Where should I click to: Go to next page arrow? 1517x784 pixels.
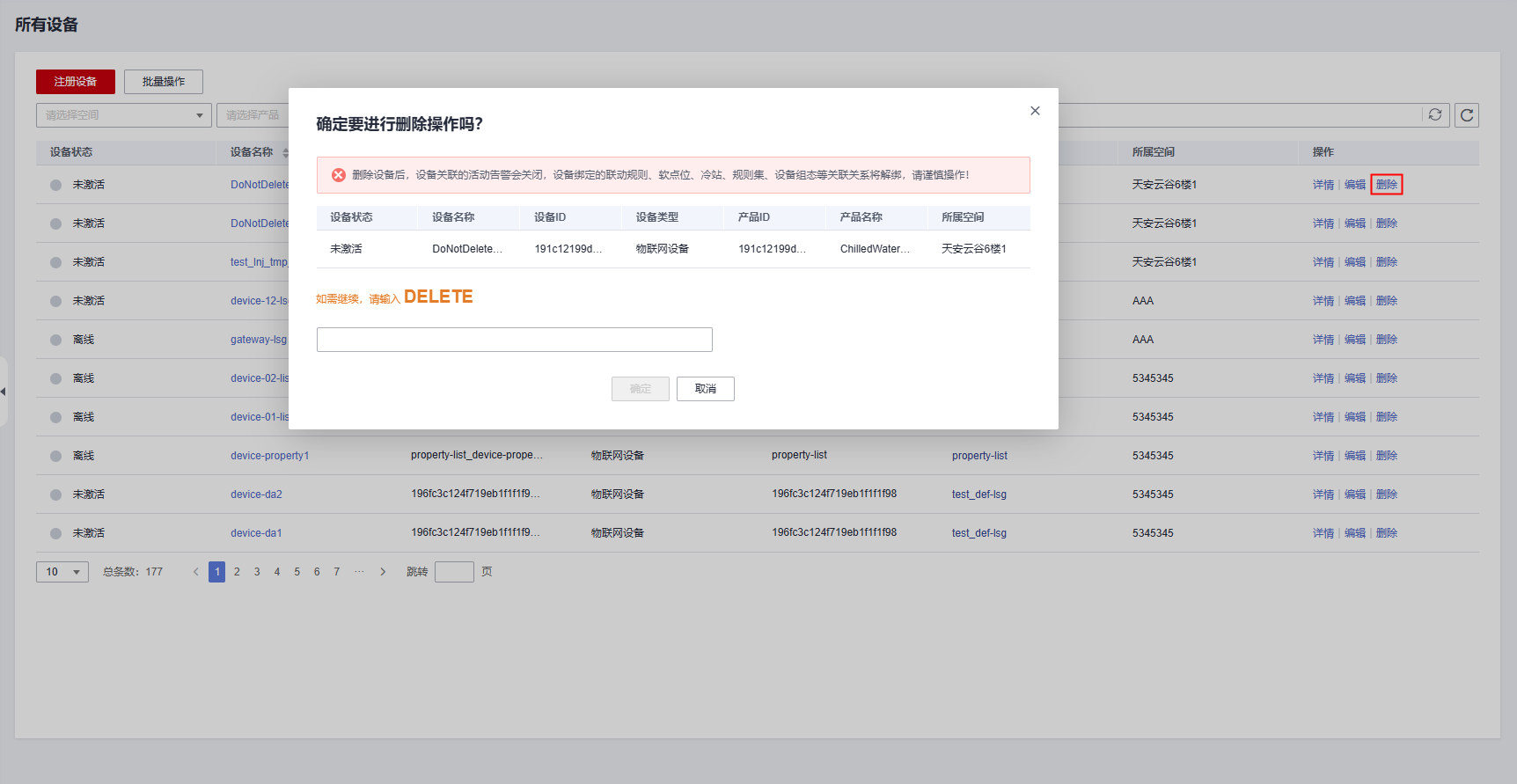[383, 572]
